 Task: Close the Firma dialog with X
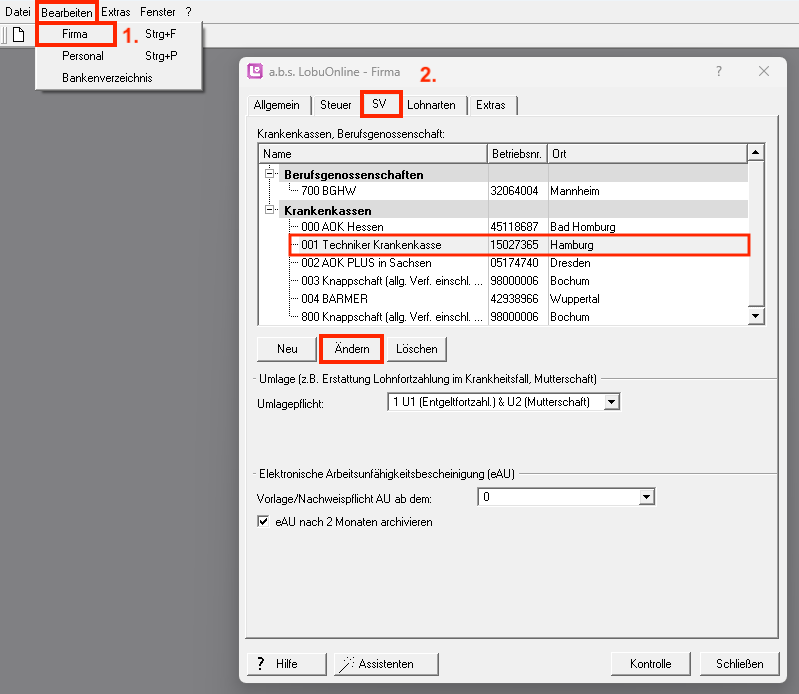[x=764, y=72]
